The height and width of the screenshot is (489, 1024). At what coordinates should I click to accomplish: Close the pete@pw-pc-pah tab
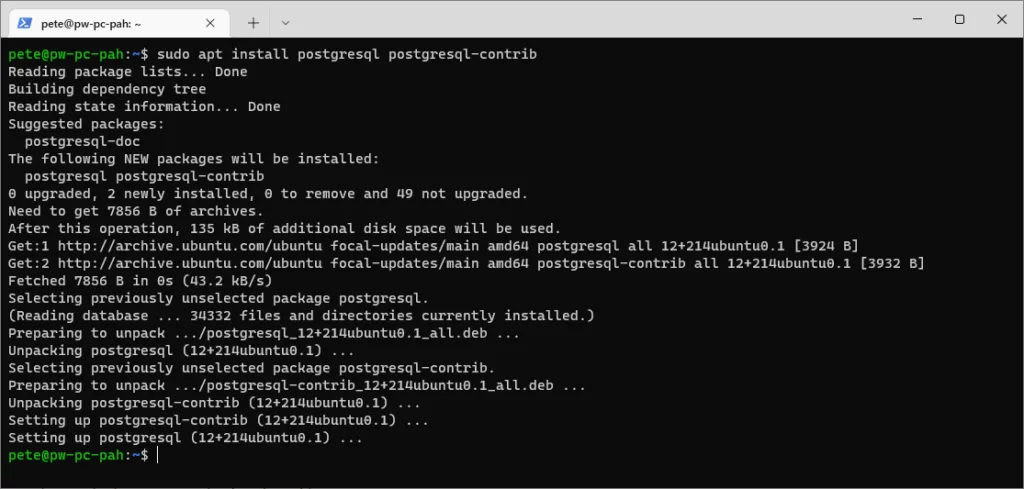210,23
